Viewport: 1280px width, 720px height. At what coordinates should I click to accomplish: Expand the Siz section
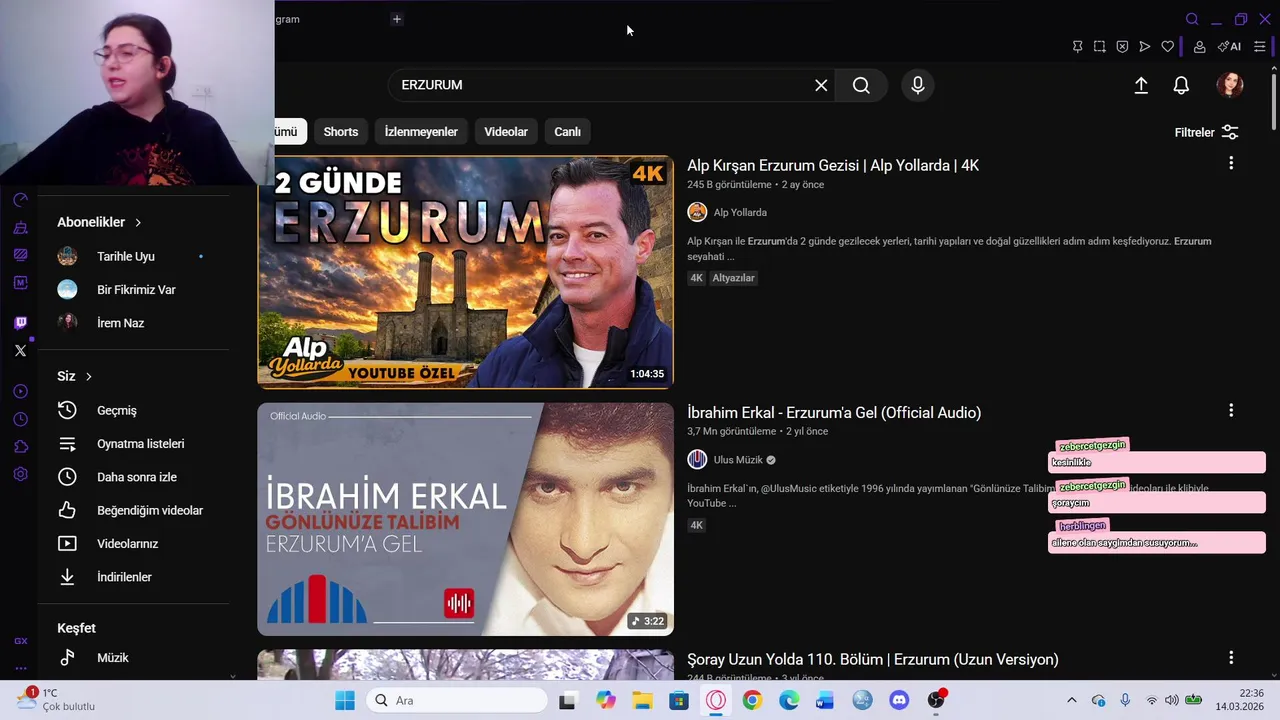[x=75, y=376]
